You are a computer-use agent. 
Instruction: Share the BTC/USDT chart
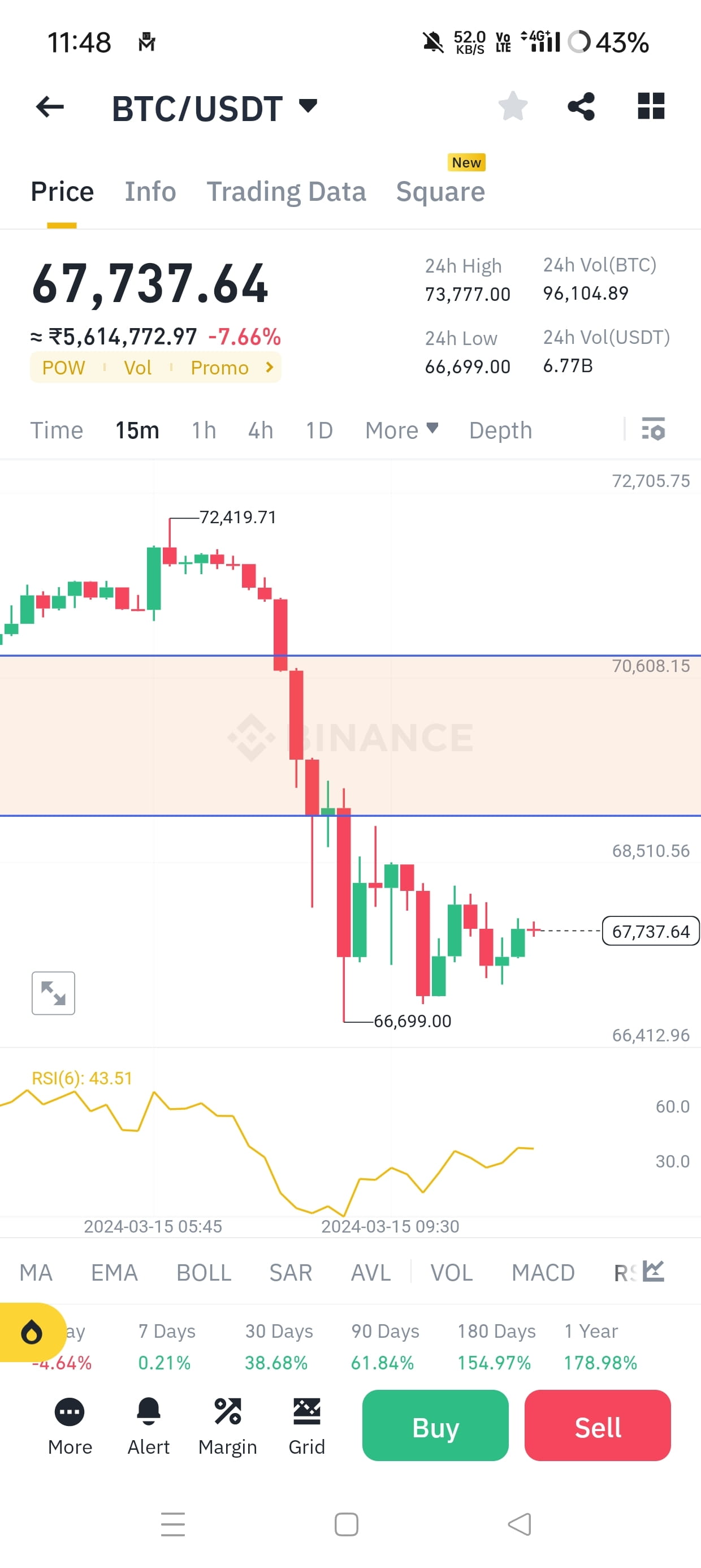point(581,106)
